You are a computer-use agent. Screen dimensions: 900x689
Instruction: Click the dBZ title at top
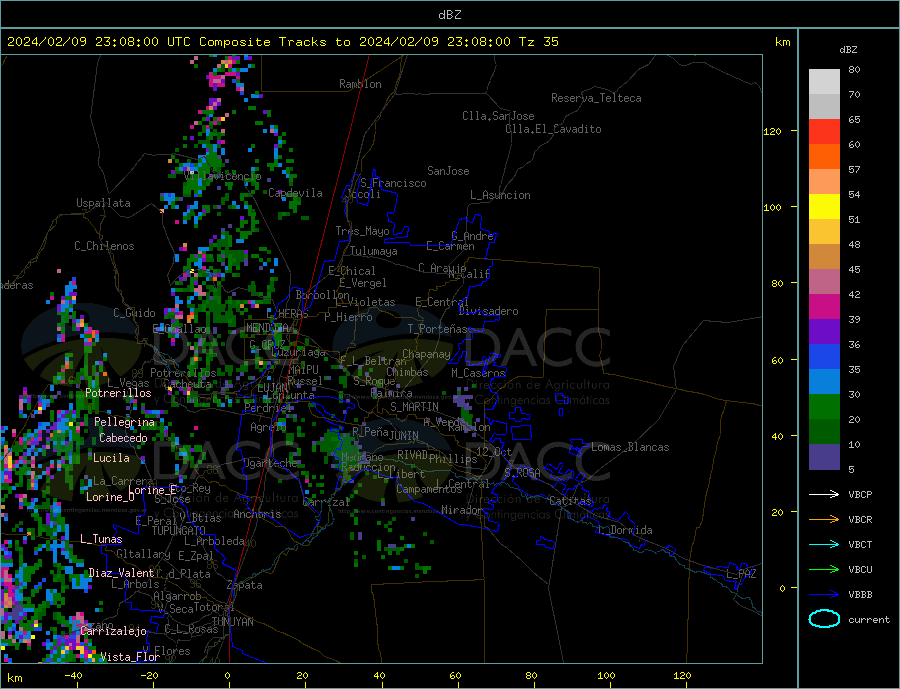[x=449, y=15]
